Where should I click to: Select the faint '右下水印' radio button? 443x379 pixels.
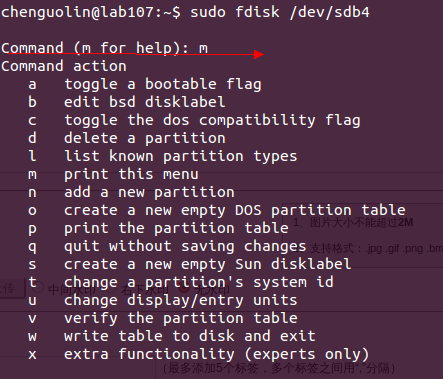point(111,288)
